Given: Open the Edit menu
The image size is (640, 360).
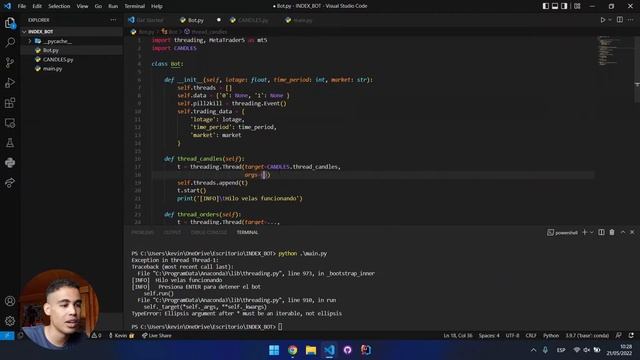Looking at the screenshot, I should click(37, 6).
